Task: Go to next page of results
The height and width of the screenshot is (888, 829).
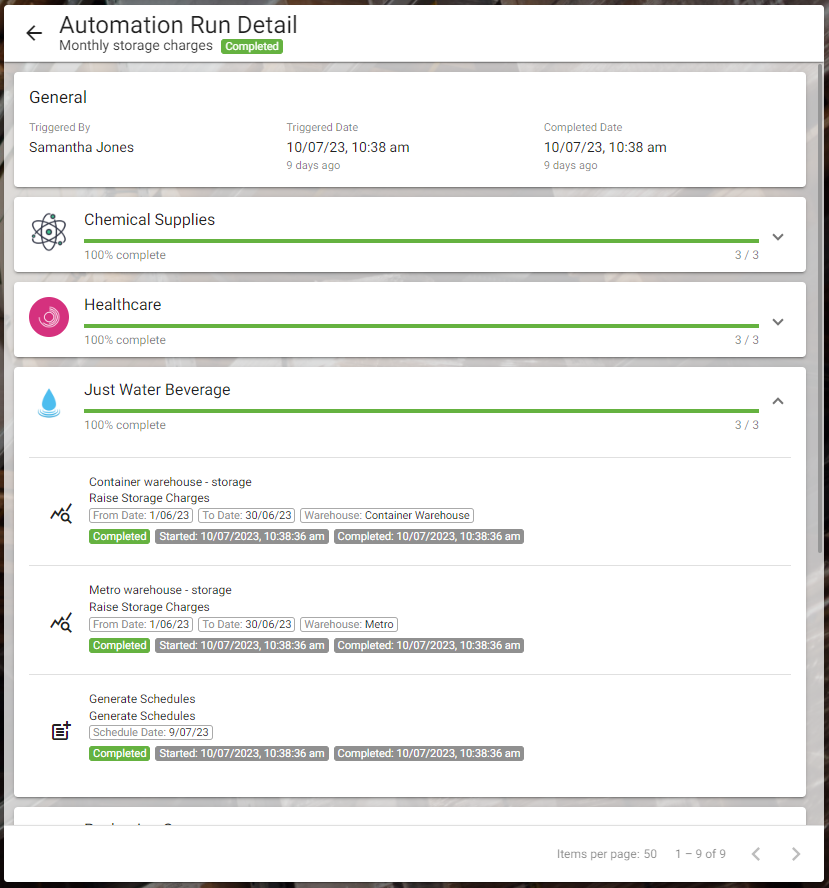Action: point(796,853)
